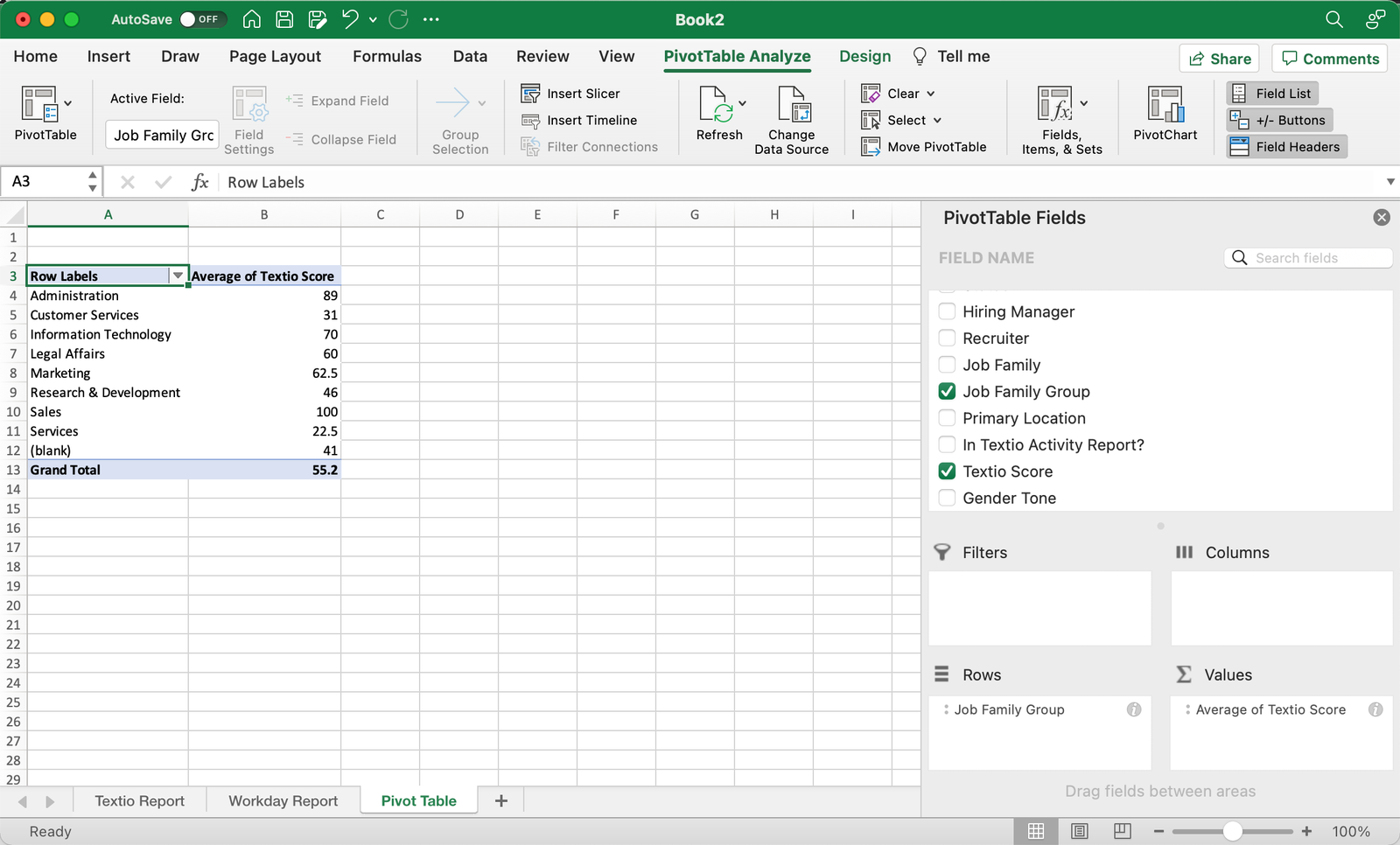Click the Search fields input box
1400x845 pixels.
point(1307,257)
